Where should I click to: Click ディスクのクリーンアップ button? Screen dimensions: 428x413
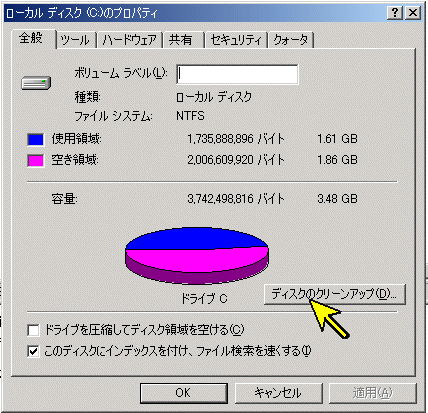tap(335, 294)
